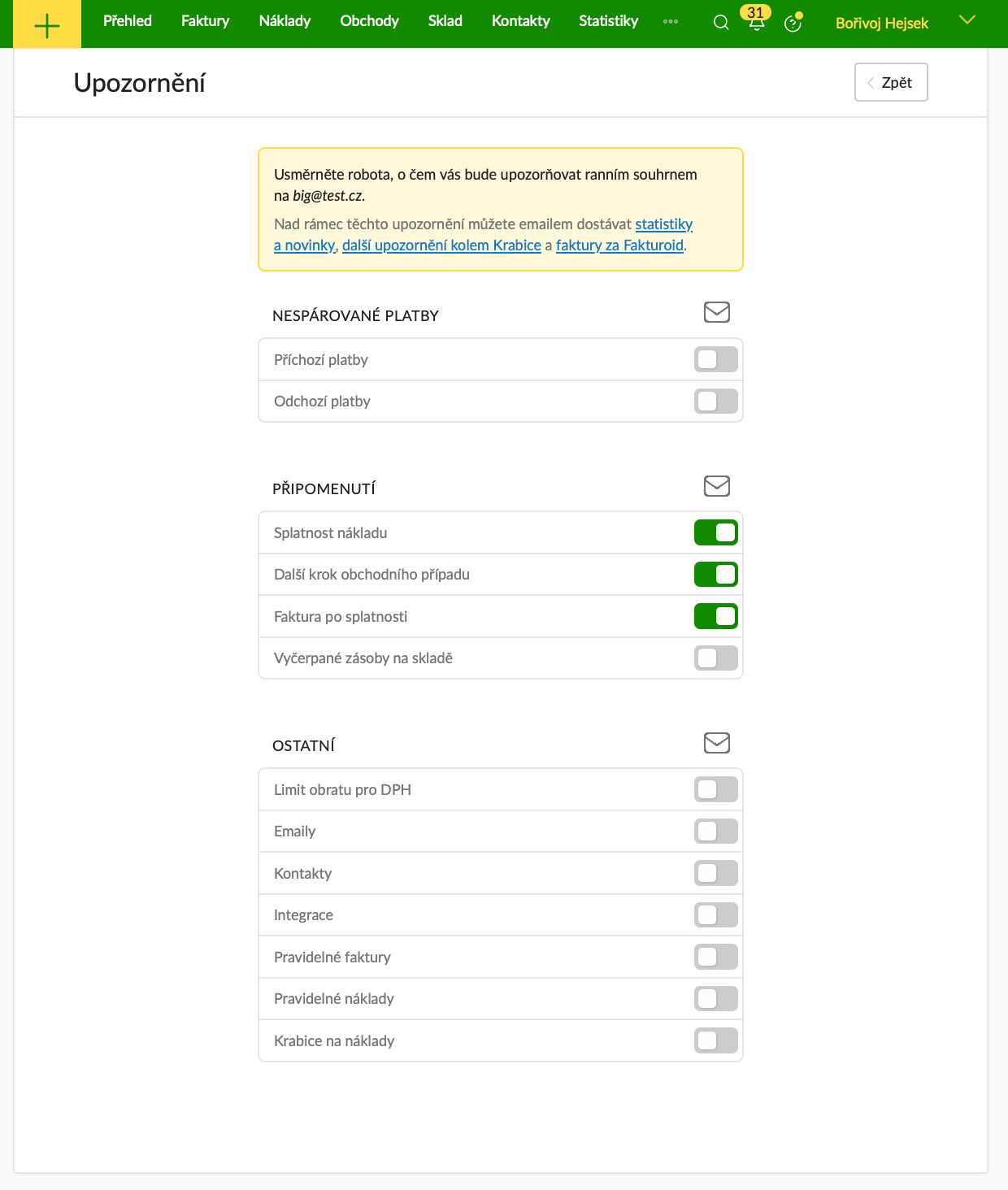Click the help question mark icon
This screenshot has height=1190, width=1008.
coord(793,24)
